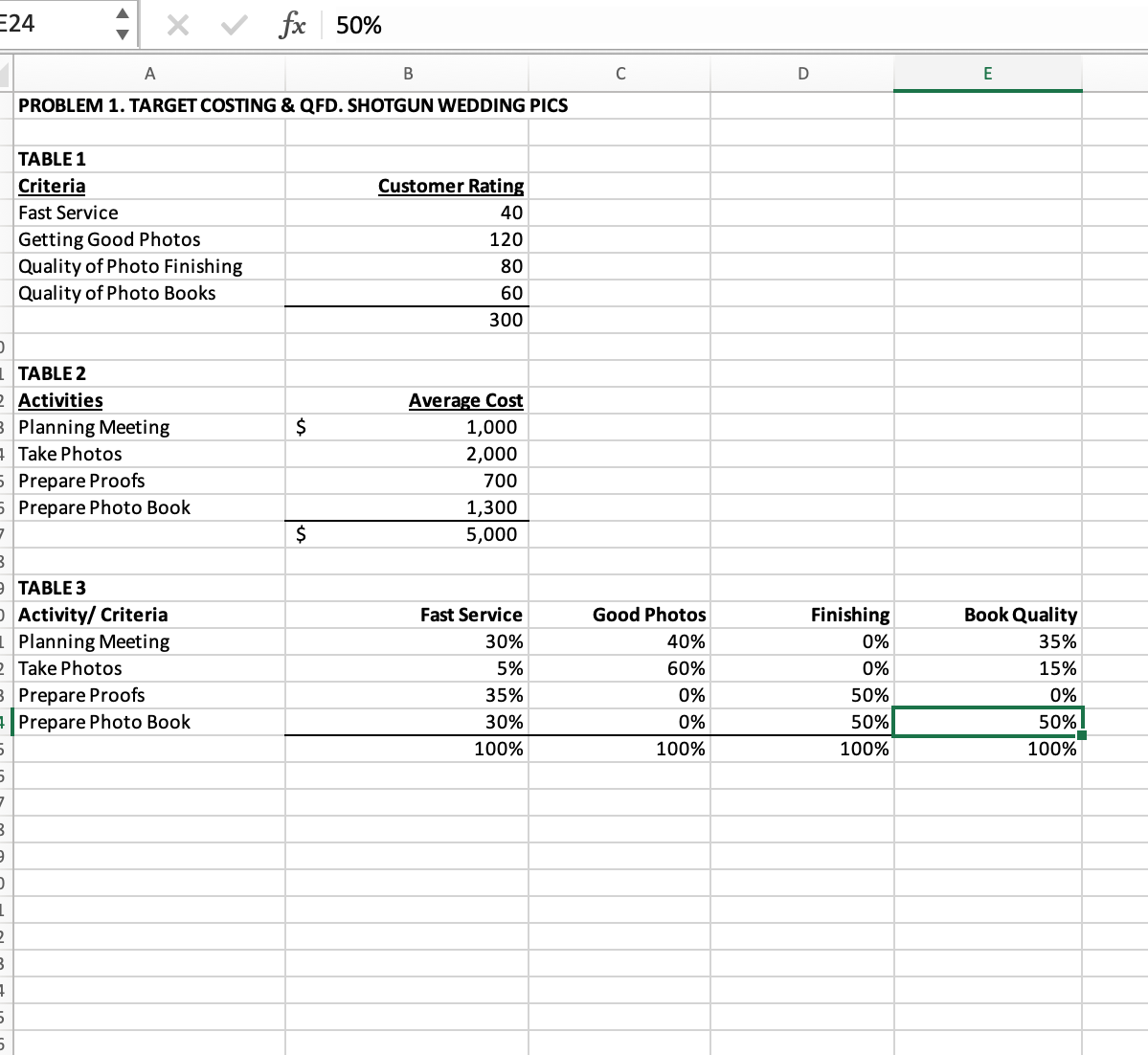Select column B header
1148x1055 pixels.
coord(408,73)
